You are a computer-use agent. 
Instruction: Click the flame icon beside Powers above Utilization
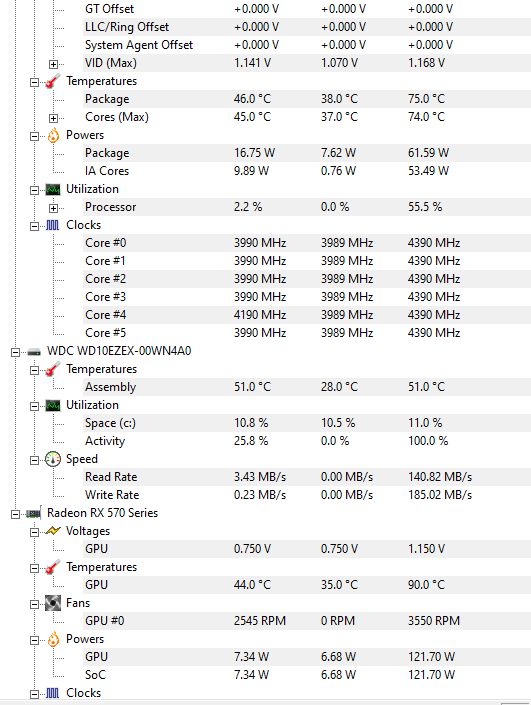53,135
